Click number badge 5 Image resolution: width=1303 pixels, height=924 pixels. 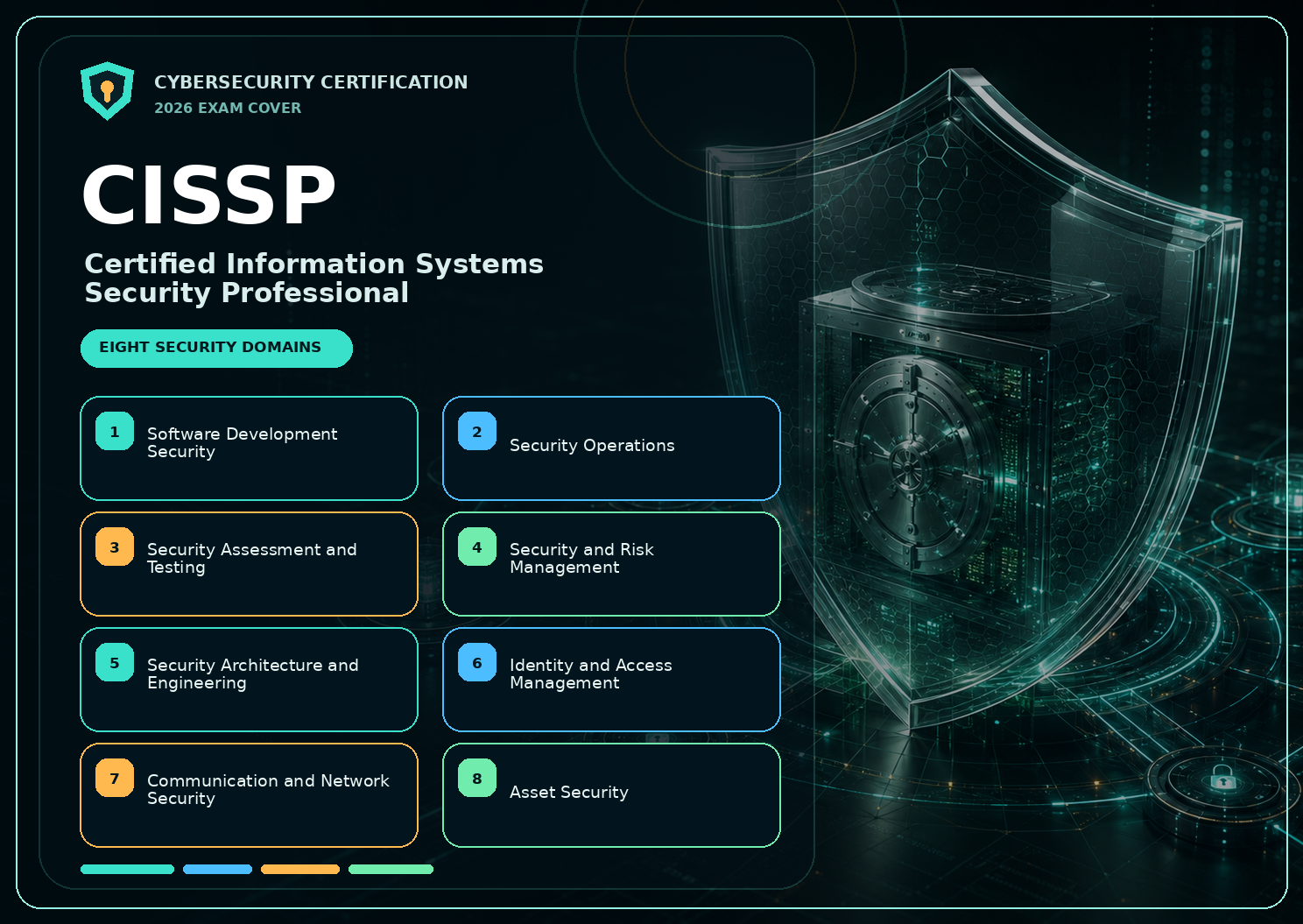115,662
